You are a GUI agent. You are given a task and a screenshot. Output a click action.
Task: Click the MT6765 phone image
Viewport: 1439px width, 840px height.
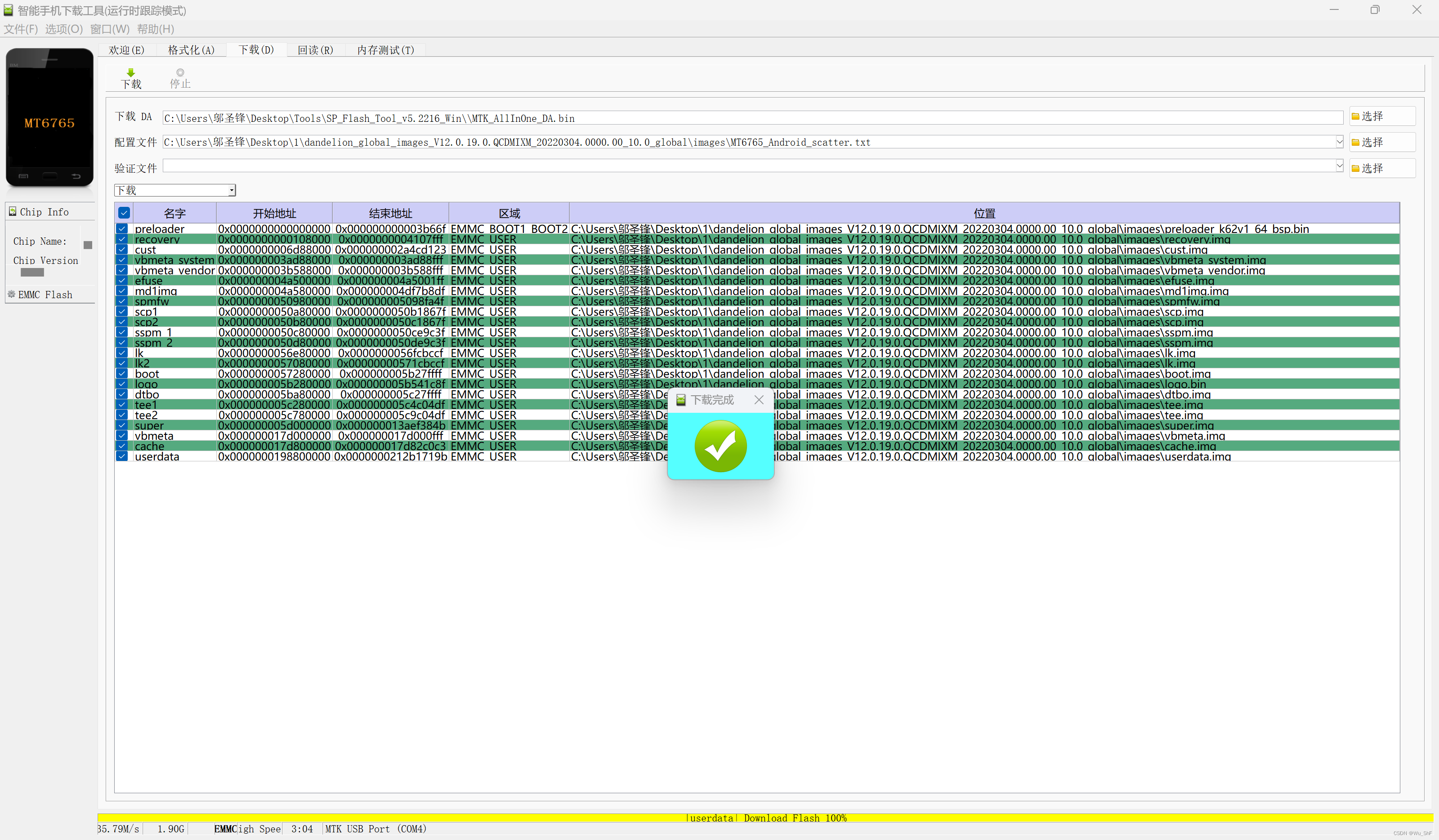(49, 117)
